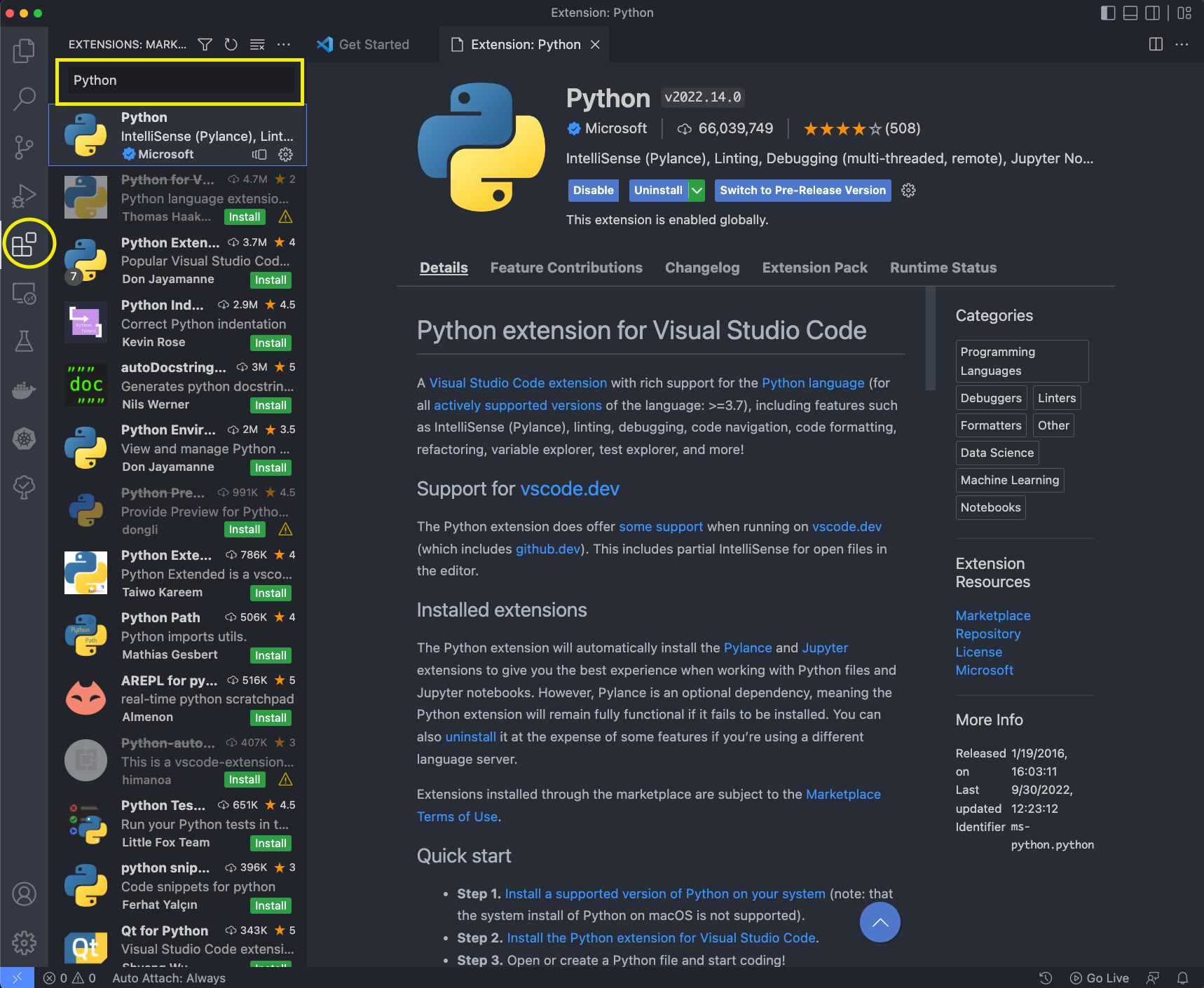Open the Runtime Status tab
Viewport: 1204px width, 988px height.
click(x=943, y=268)
